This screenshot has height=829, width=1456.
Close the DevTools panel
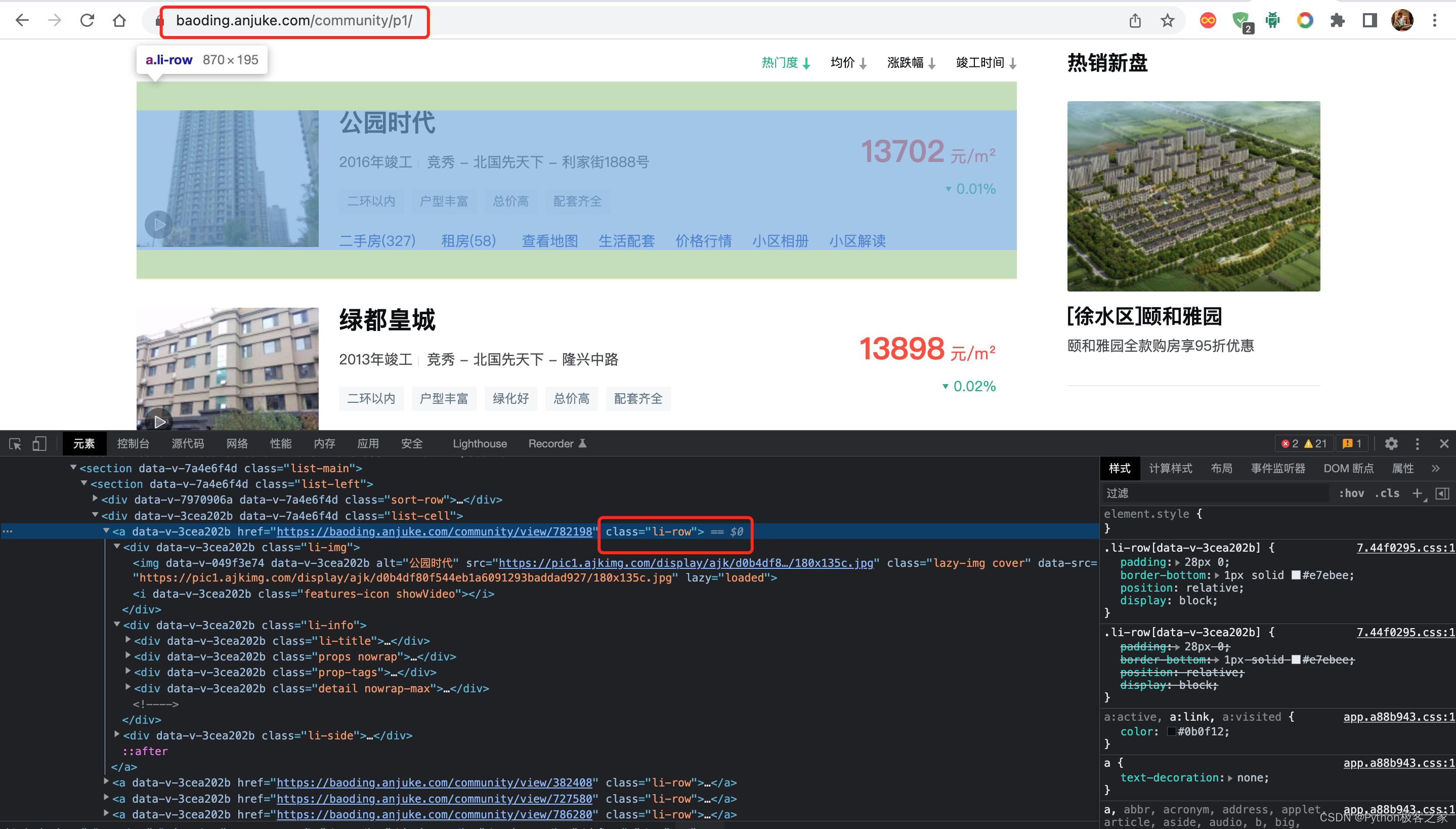coord(1444,443)
